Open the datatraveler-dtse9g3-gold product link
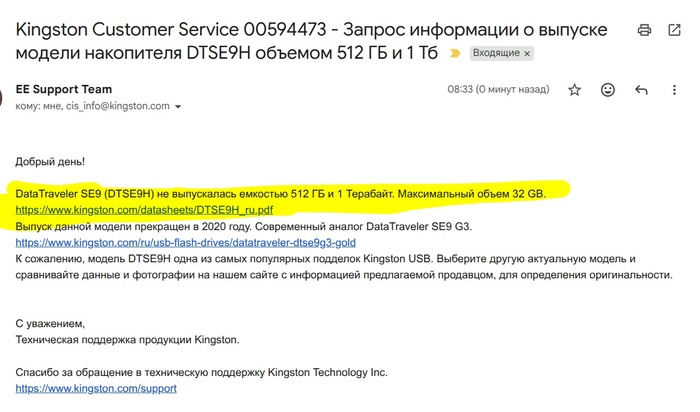The height and width of the screenshot is (412, 700). point(186,242)
